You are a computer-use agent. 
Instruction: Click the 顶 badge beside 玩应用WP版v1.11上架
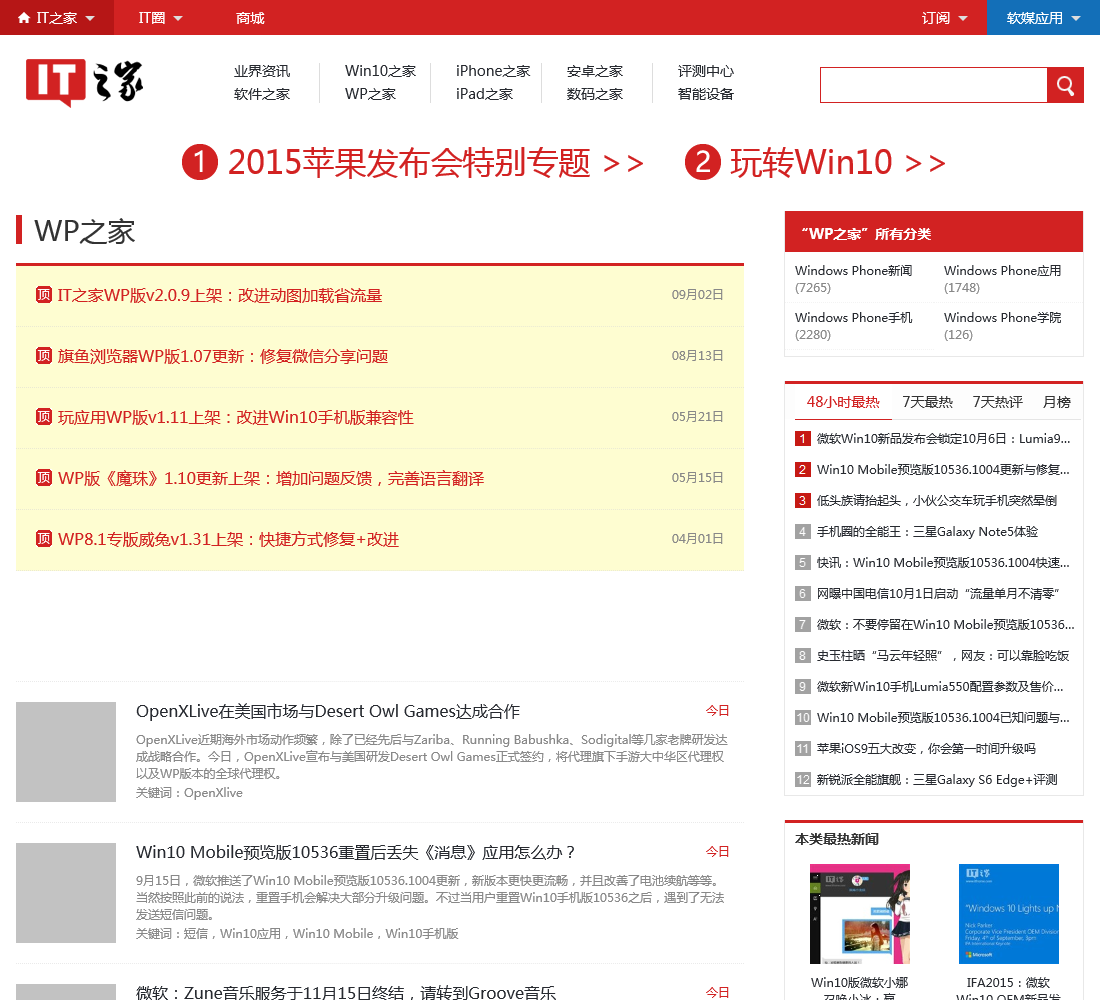[43, 417]
